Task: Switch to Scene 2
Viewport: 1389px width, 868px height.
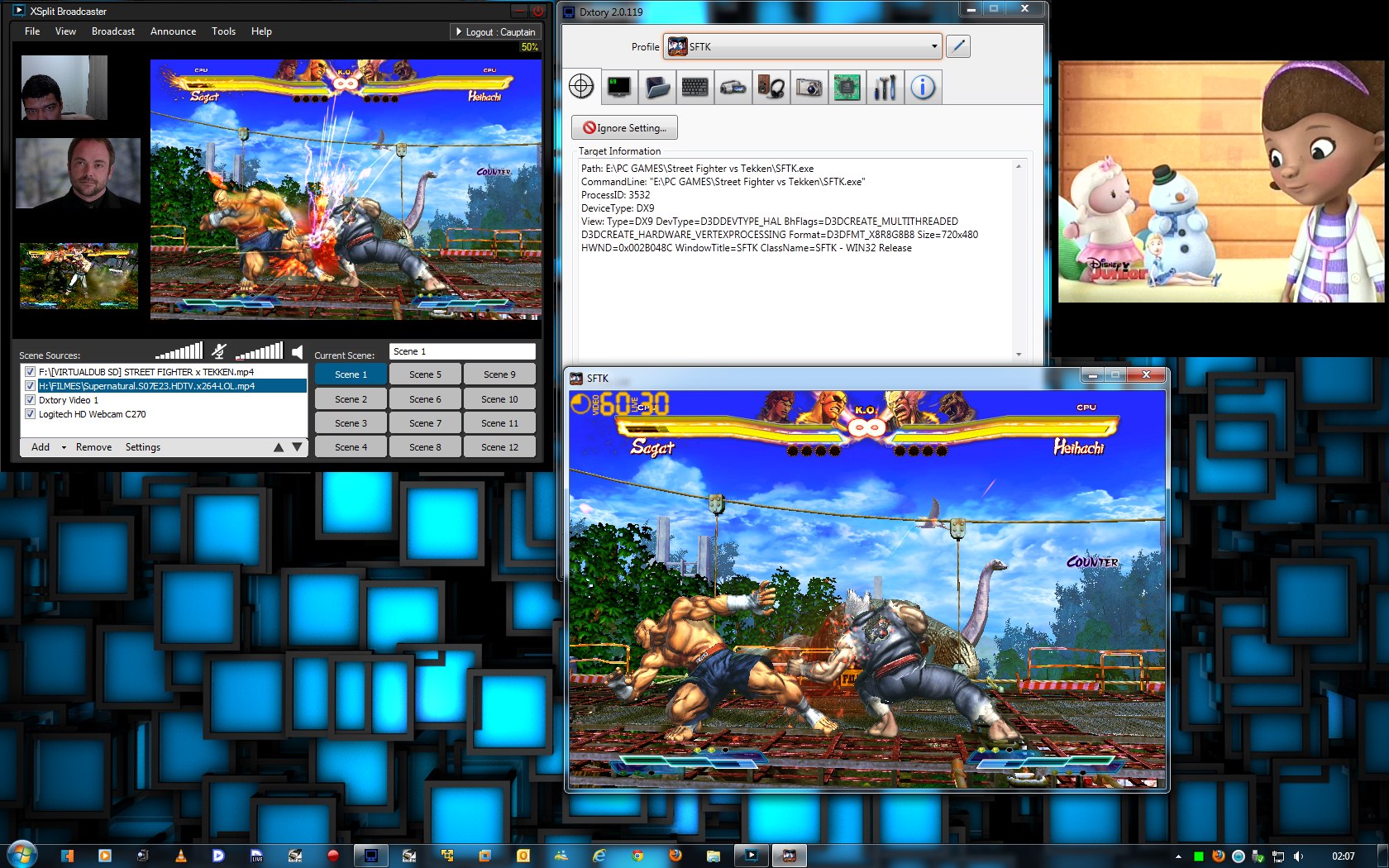Action: tap(351, 399)
